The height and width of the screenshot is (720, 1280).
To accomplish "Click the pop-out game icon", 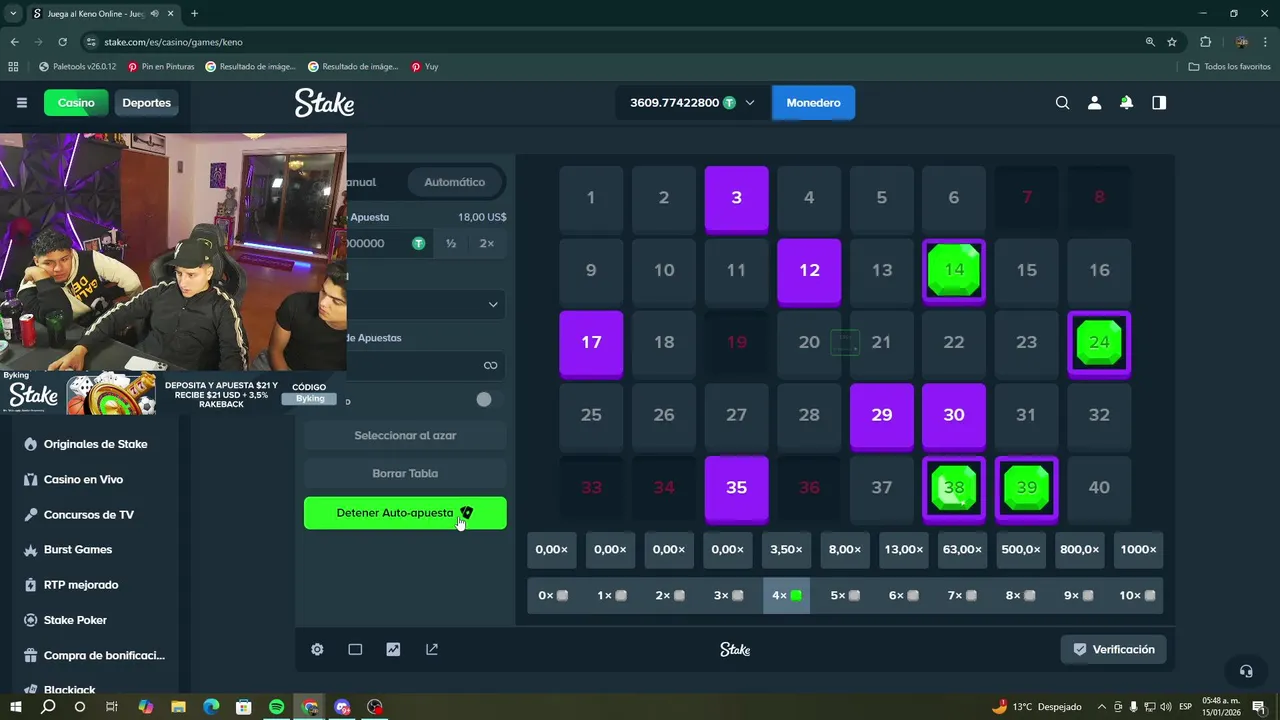I will (x=432, y=649).
